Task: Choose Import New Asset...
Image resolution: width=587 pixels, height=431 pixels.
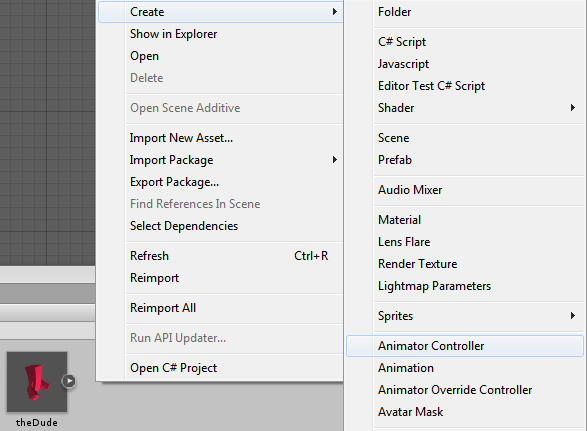Action: (x=181, y=138)
